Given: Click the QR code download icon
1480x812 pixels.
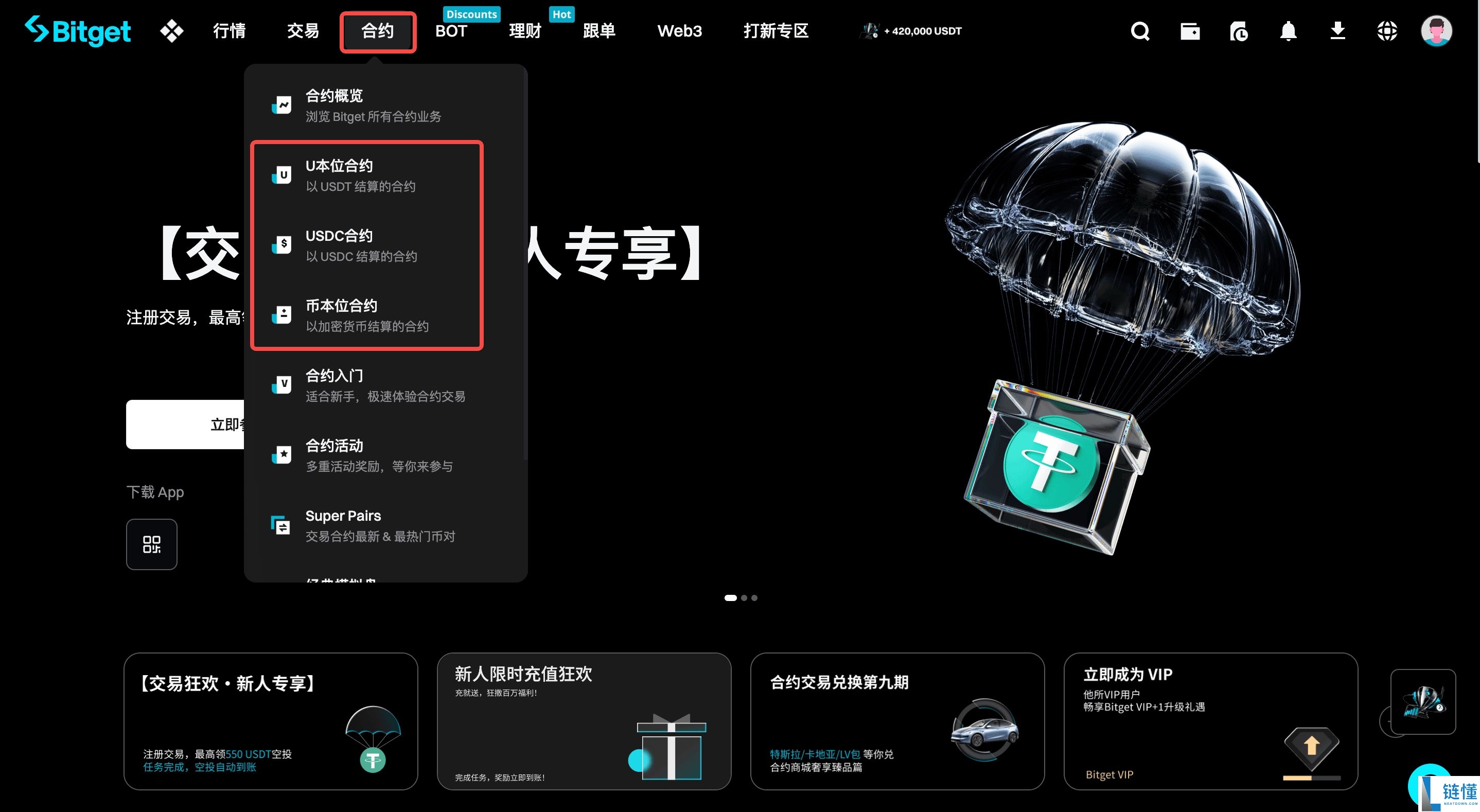Looking at the screenshot, I should tap(152, 544).
